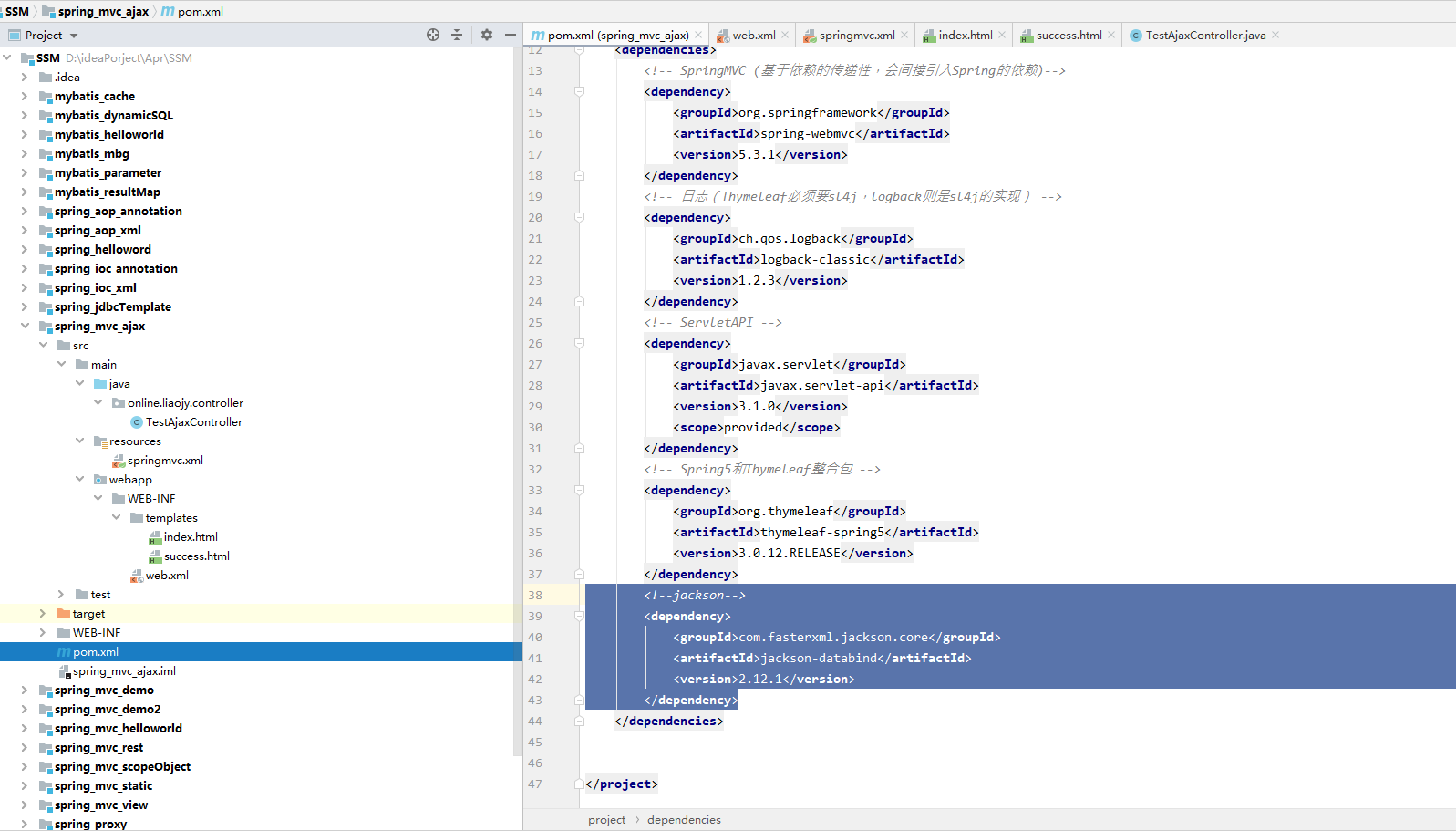Viewport: 1456px width, 831px height.
Task: Click the Project panel vertical scrollbar
Action: pos(518,401)
